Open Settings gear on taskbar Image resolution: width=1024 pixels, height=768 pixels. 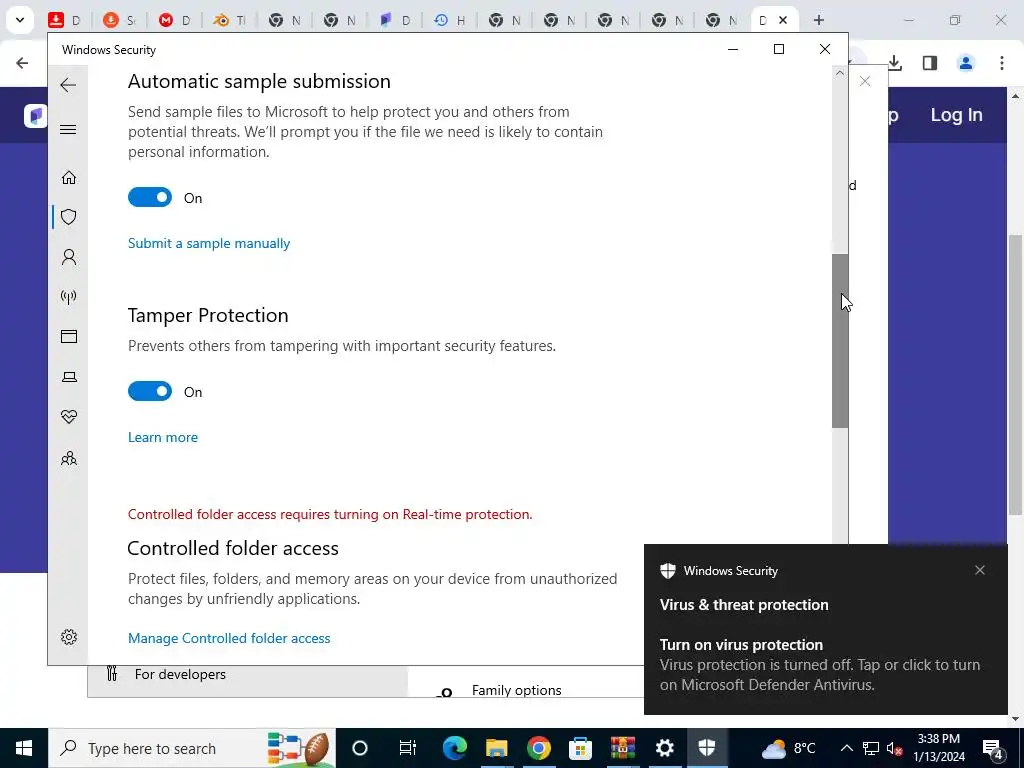[x=664, y=748]
